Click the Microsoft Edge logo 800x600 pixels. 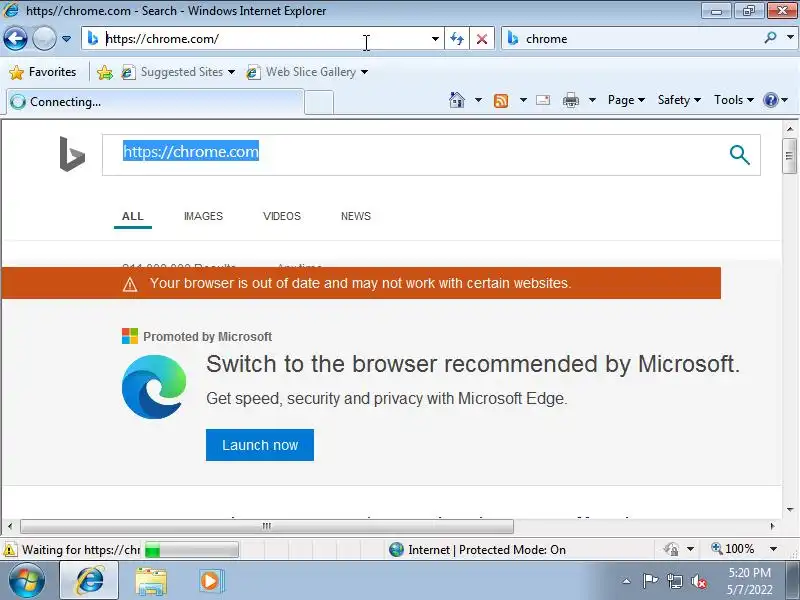point(154,387)
